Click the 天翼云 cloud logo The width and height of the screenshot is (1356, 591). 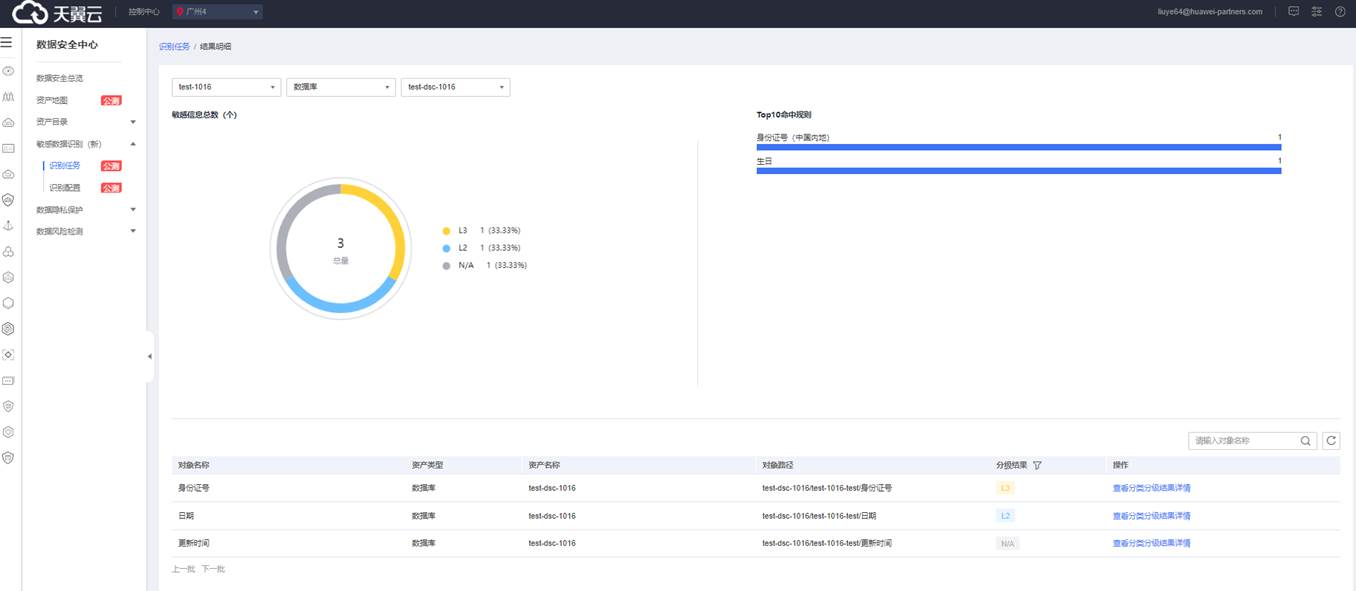coord(56,13)
